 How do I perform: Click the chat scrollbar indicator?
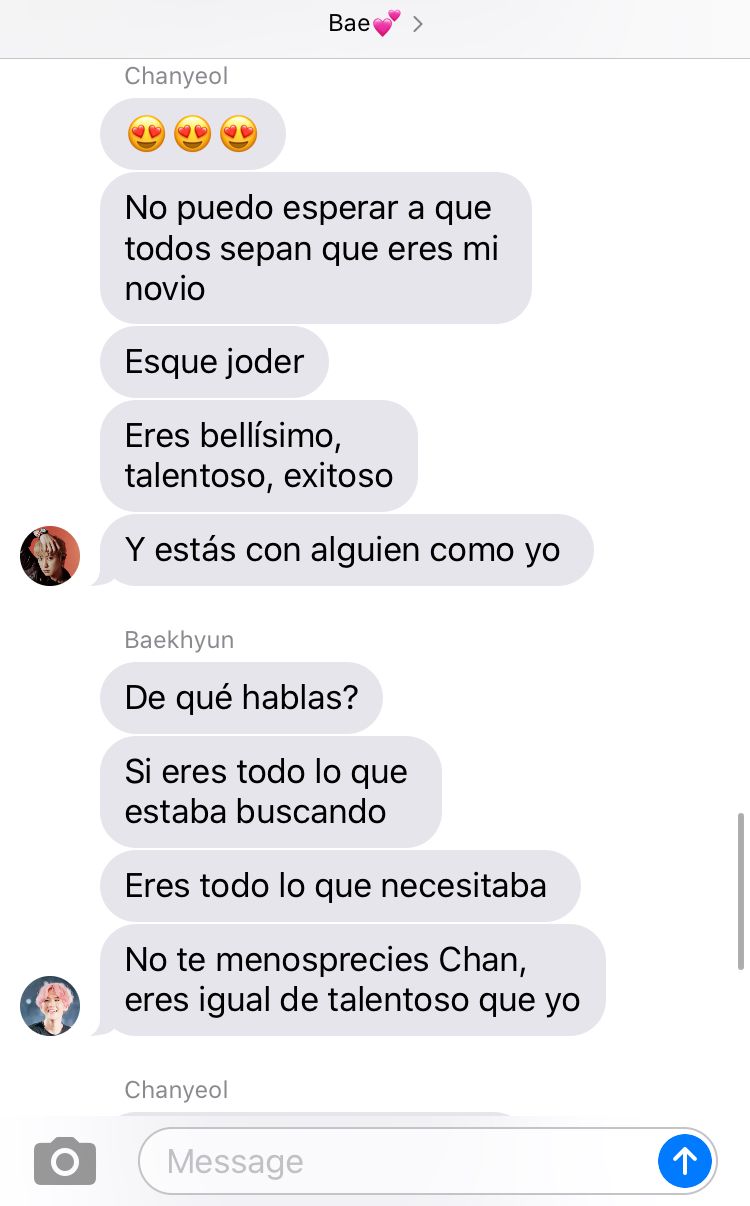(x=740, y=891)
